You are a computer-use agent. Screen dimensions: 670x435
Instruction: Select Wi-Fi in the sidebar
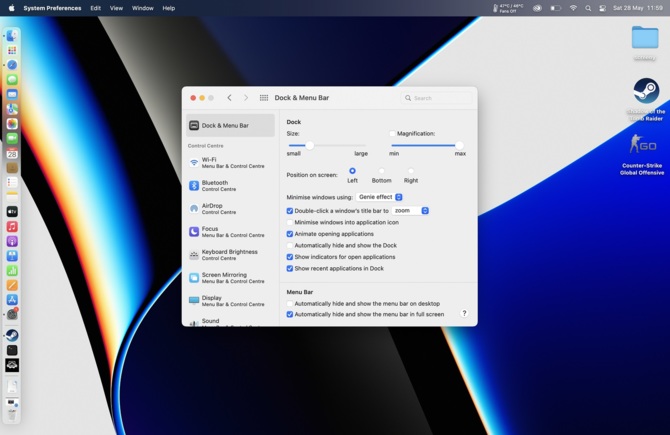[230, 162]
